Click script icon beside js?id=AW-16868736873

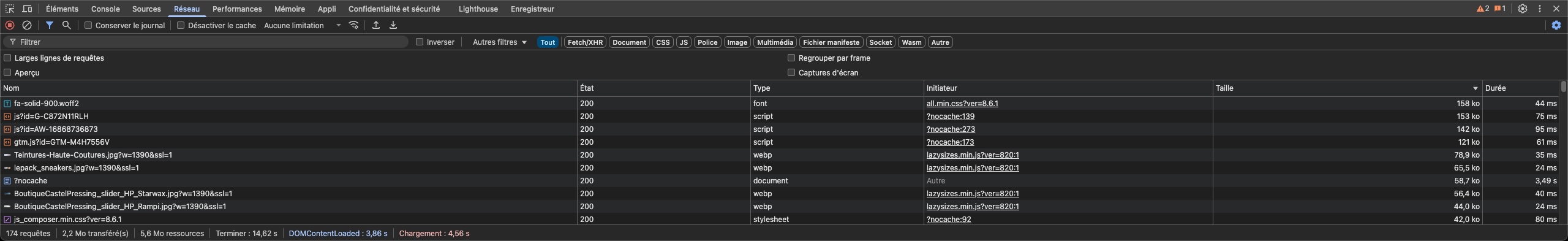tap(7, 129)
